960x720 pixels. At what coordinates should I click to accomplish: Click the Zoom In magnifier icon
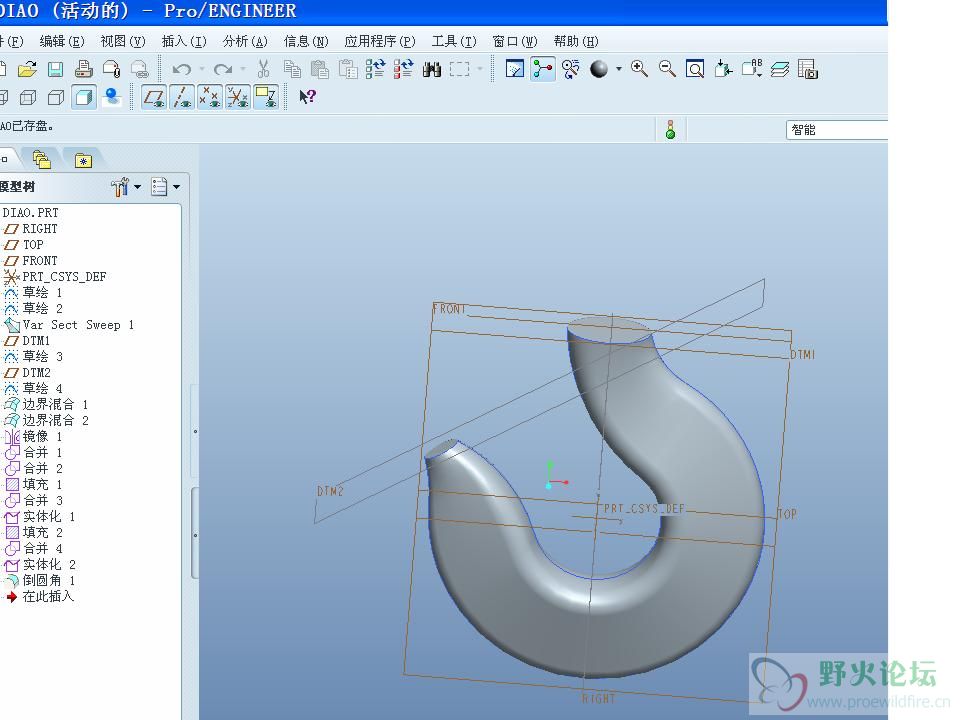click(x=639, y=69)
